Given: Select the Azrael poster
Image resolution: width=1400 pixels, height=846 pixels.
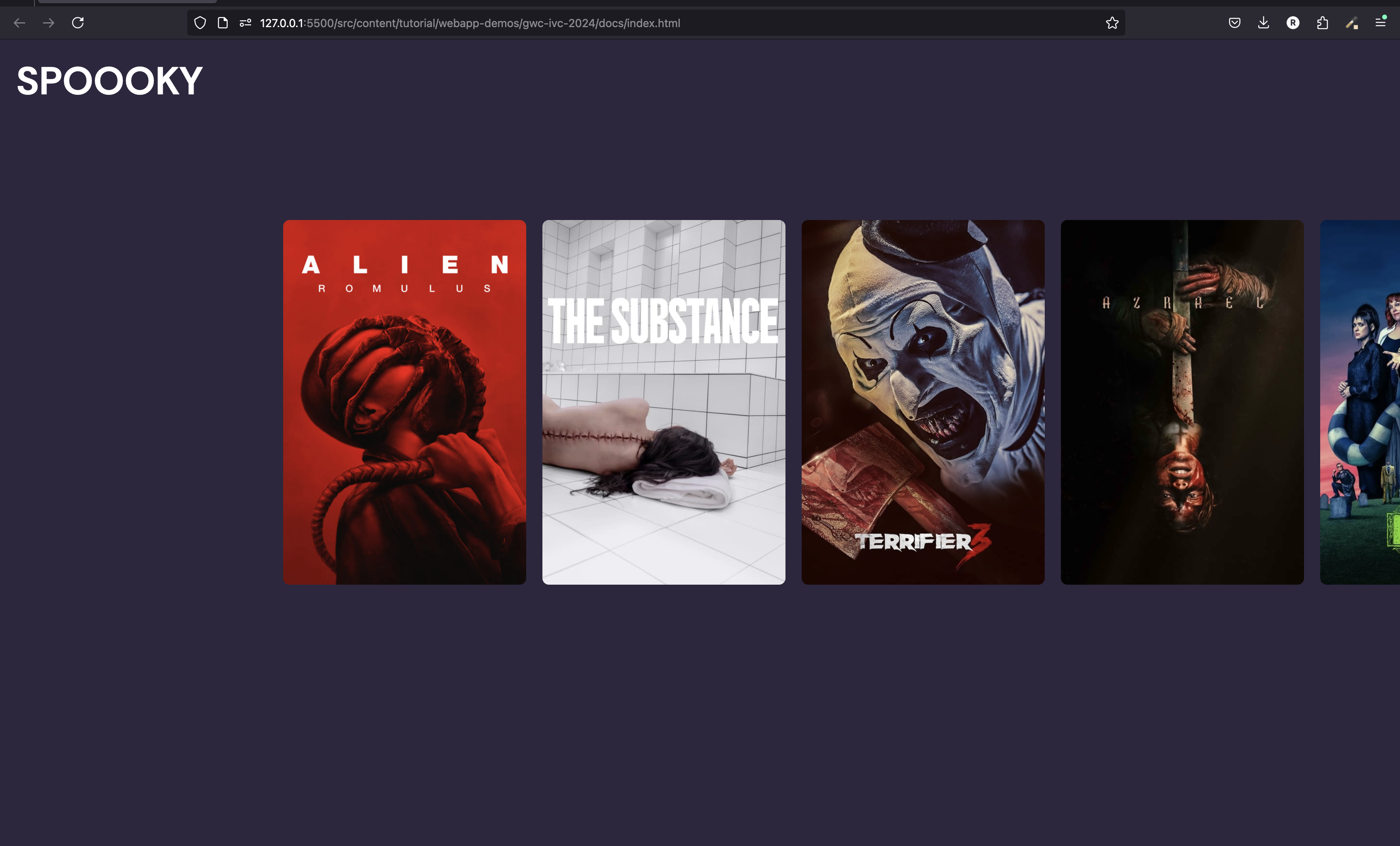Looking at the screenshot, I should tap(1182, 402).
